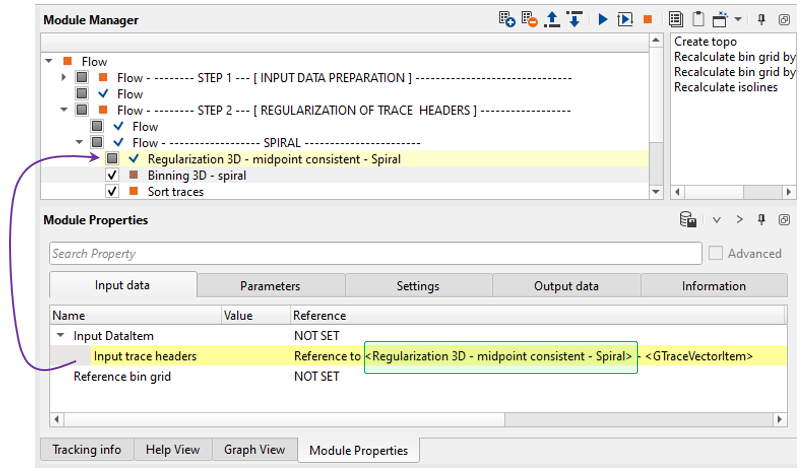This screenshot has height=471, width=802.
Task: Stop execution with the orange square
Action: click(x=648, y=19)
